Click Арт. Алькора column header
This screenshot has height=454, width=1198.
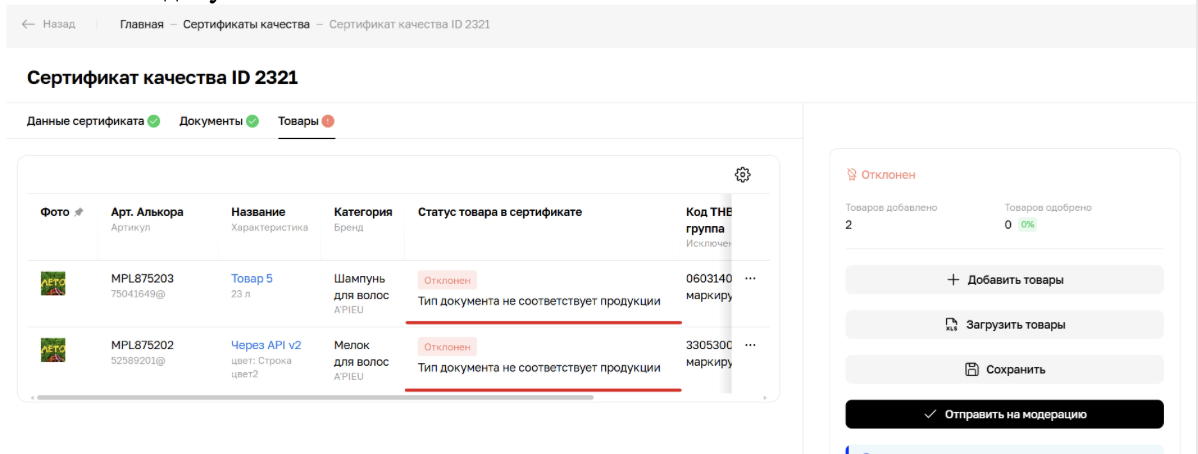click(x=147, y=212)
